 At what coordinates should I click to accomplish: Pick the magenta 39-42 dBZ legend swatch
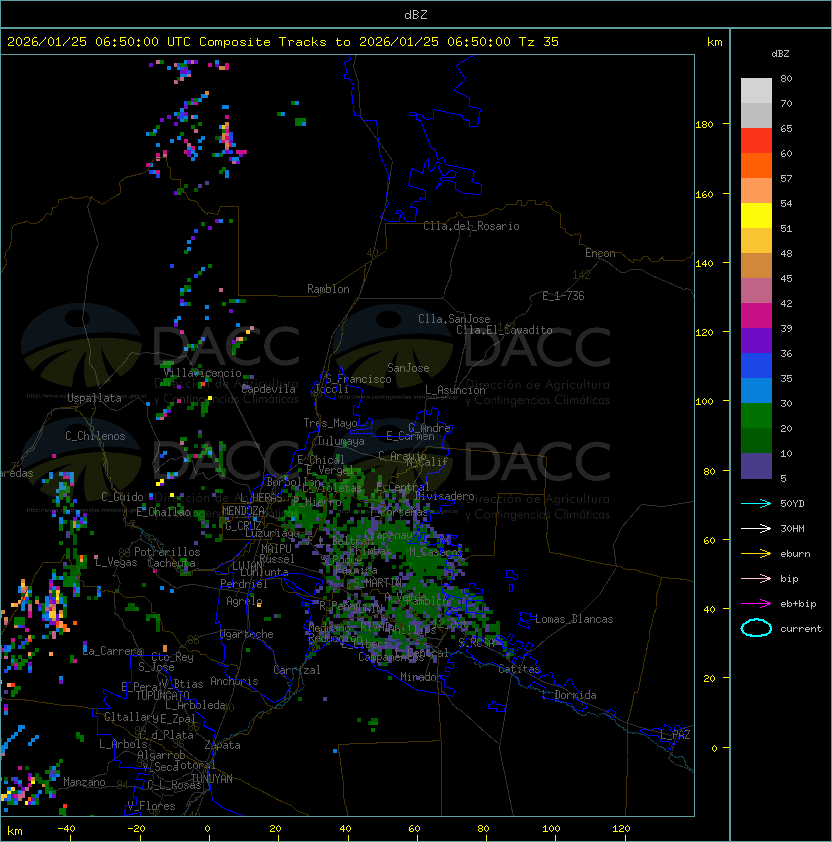[756, 316]
